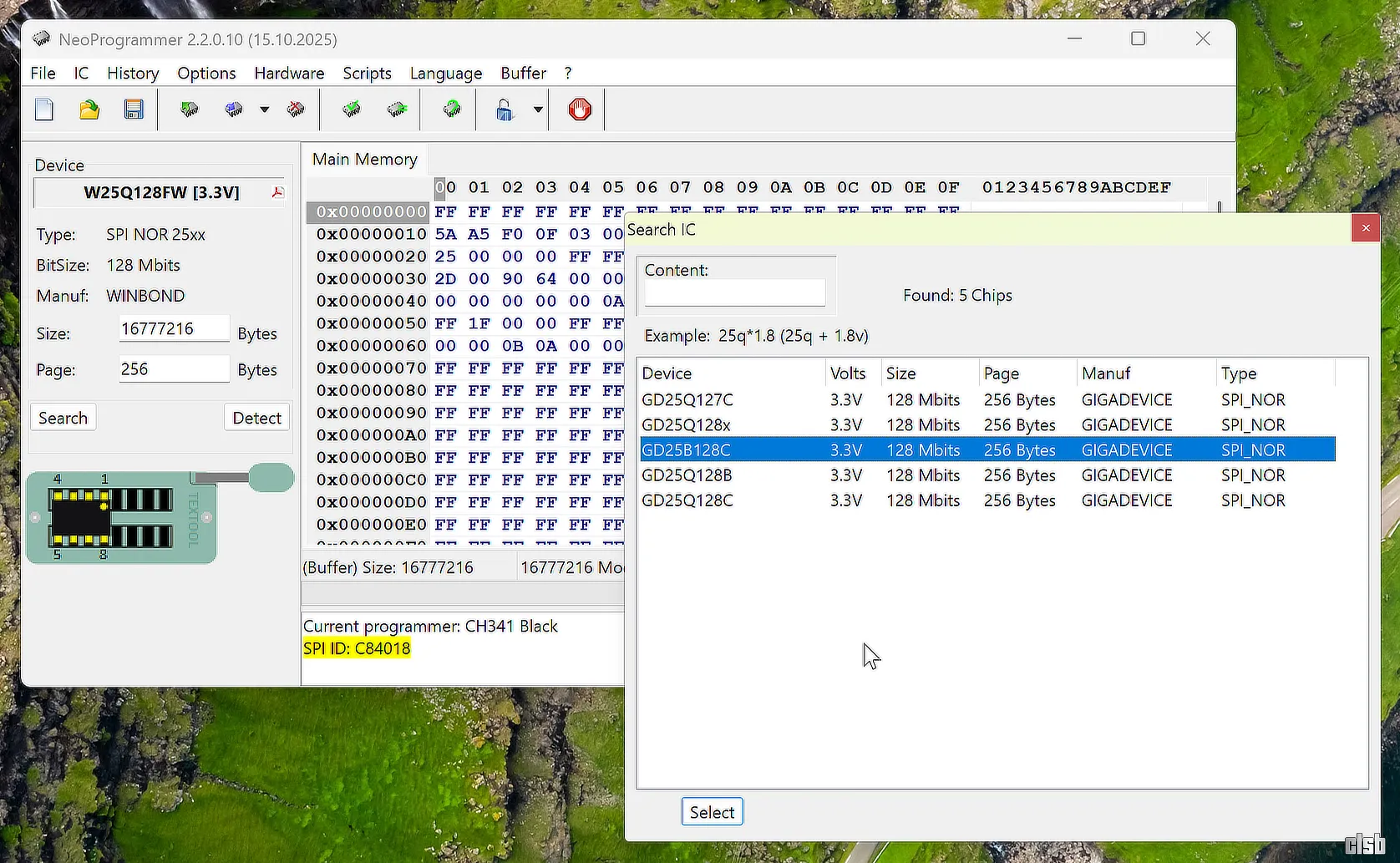
Task: Click the New file toolbar icon
Action: pyautogui.click(x=44, y=109)
